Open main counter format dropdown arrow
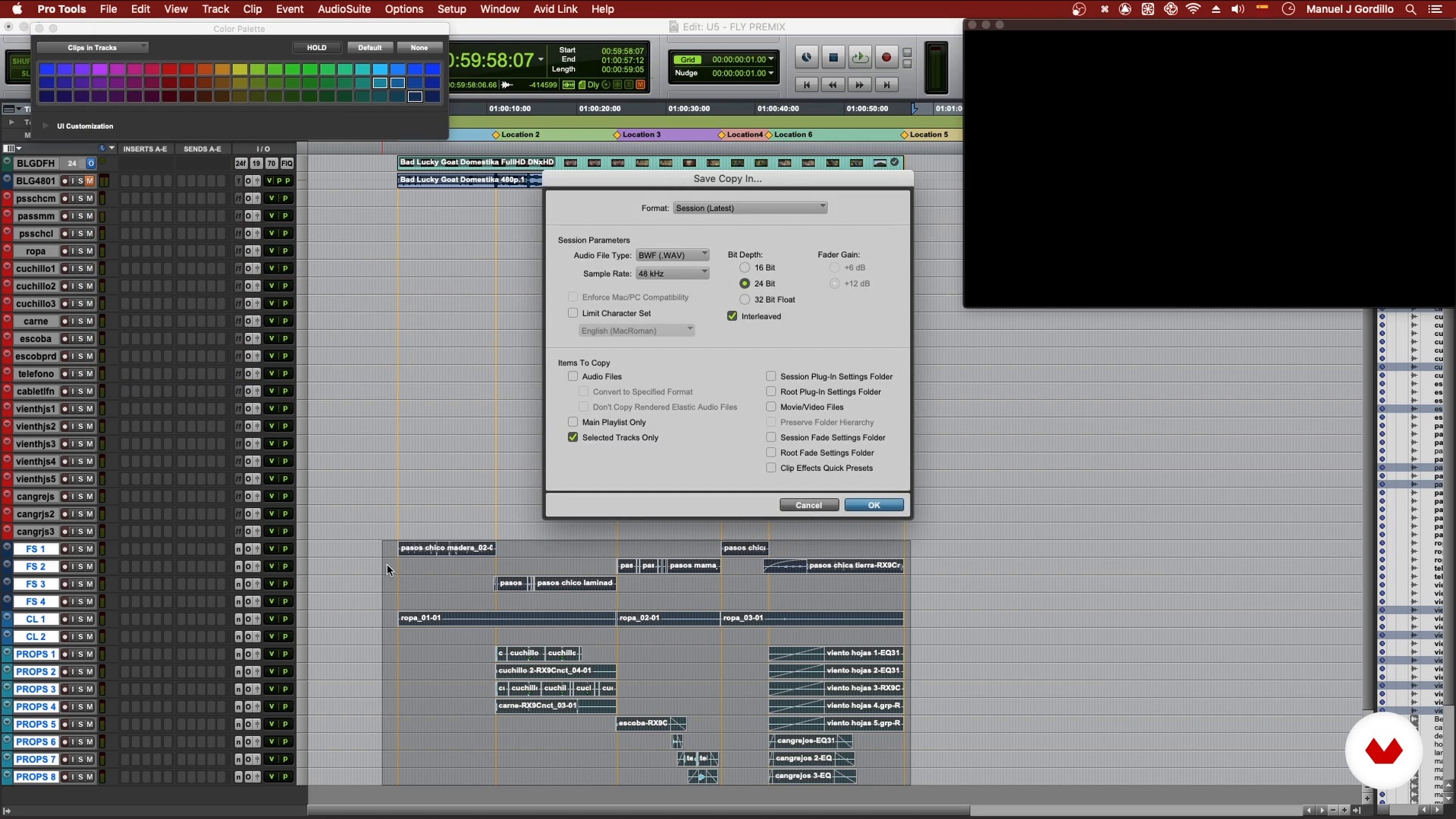1456x819 pixels. click(541, 59)
